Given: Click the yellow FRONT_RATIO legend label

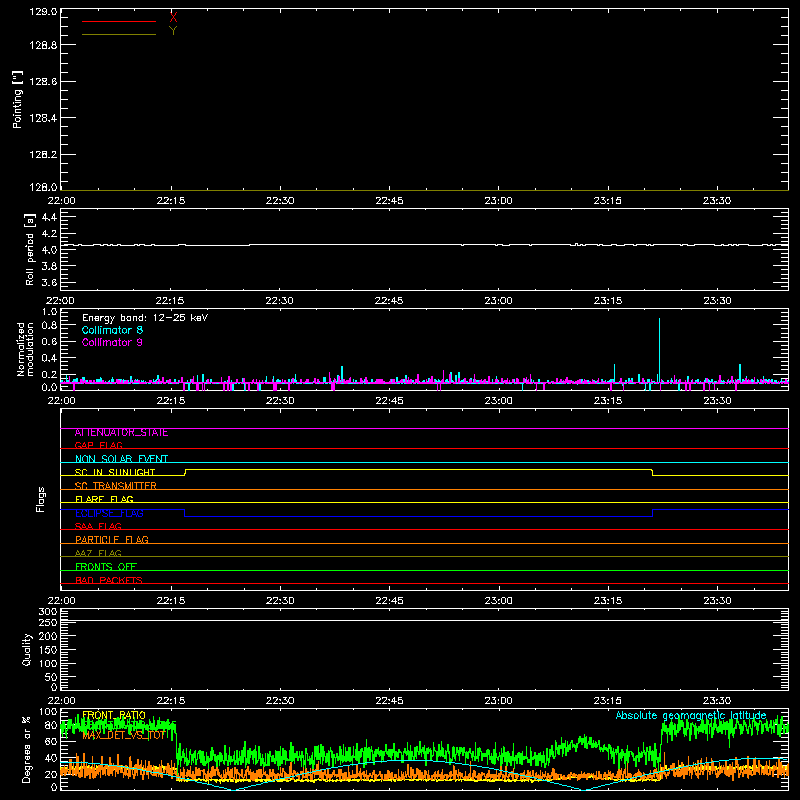Looking at the screenshot, I should [114, 715].
